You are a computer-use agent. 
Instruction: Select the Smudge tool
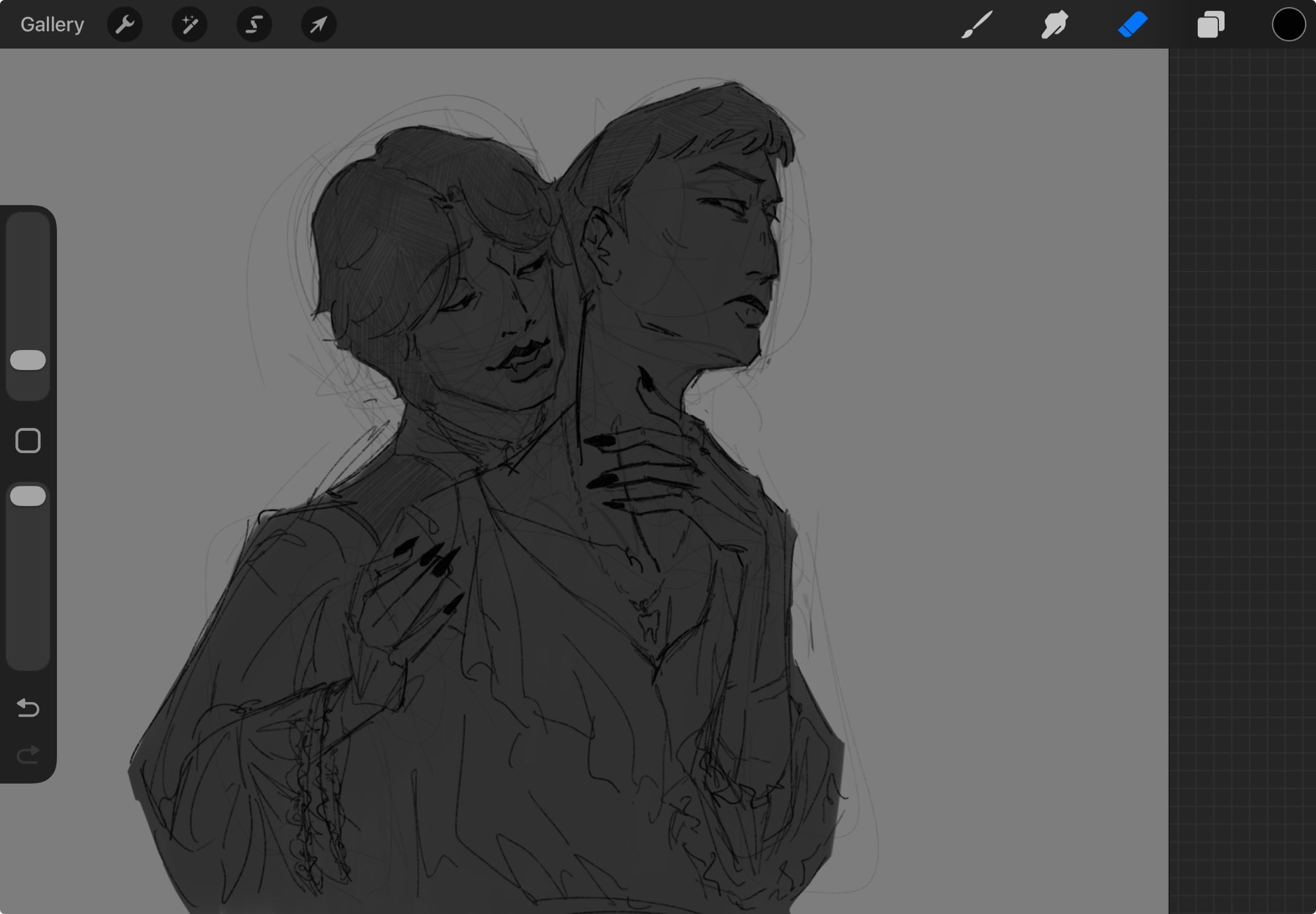(x=1054, y=24)
